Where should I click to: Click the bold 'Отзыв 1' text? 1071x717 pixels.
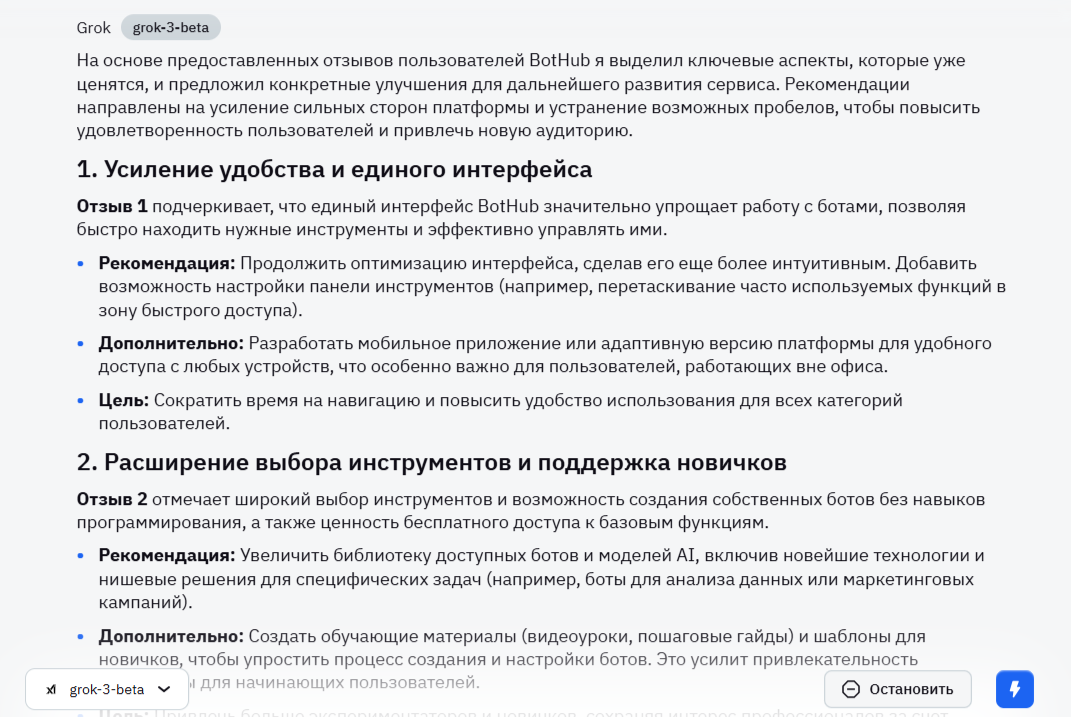point(112,206)
